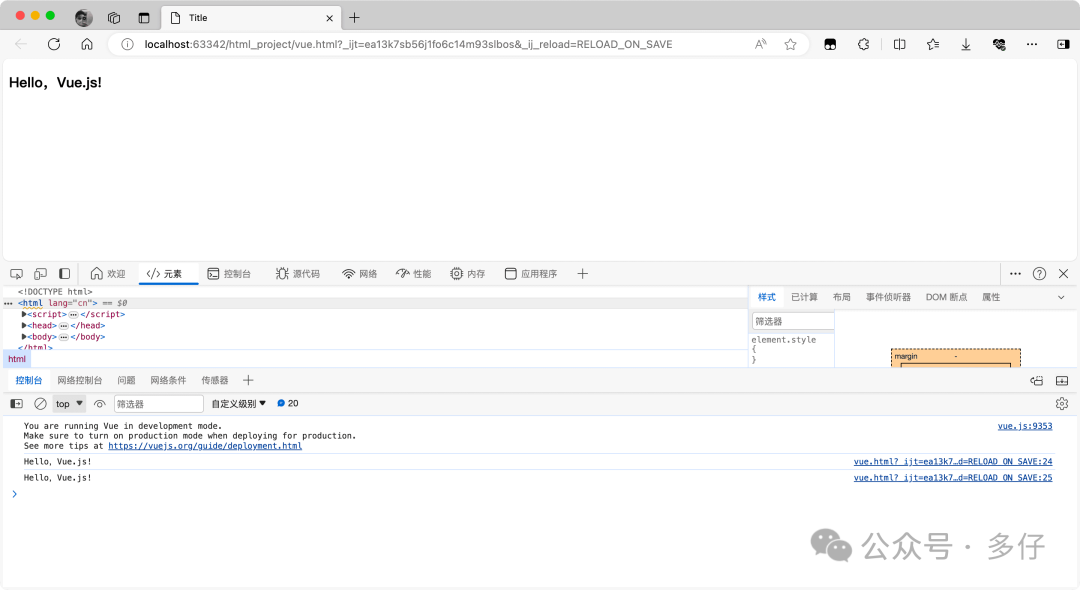The height and width of the screenshot is (590, 1080).
Task: Click styles 筛选器 filter field
Action: 793,322
